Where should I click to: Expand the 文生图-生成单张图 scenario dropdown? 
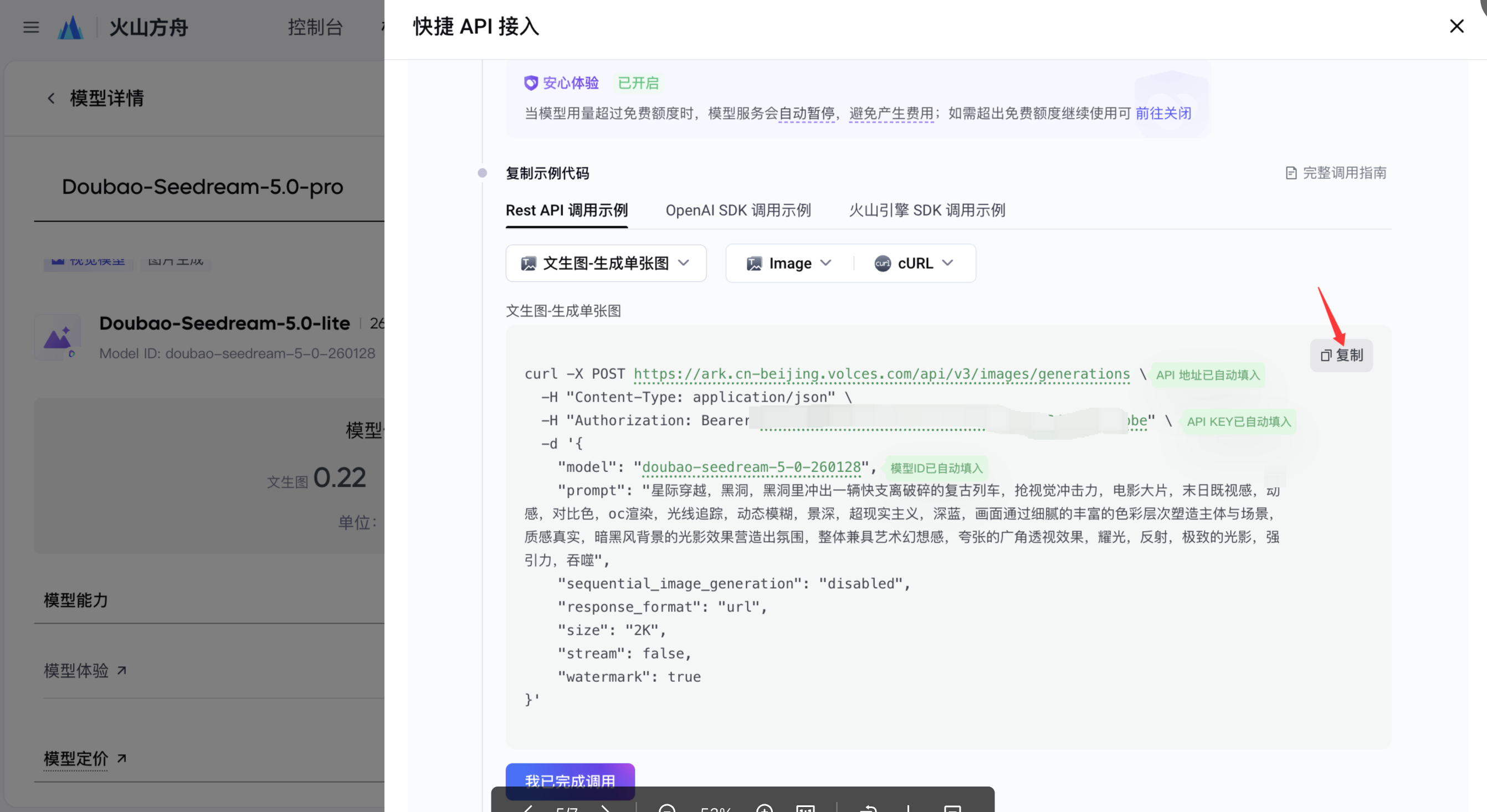tap(606, 263)
